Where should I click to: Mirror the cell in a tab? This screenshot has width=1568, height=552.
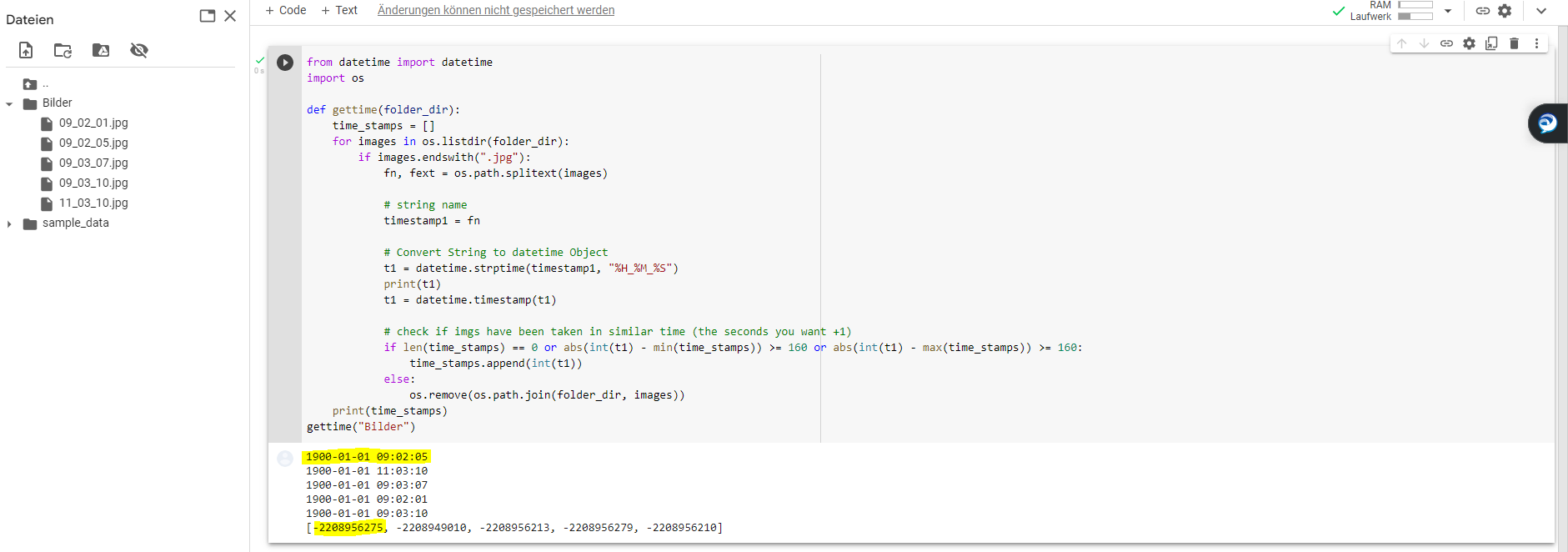(1491, 43)
